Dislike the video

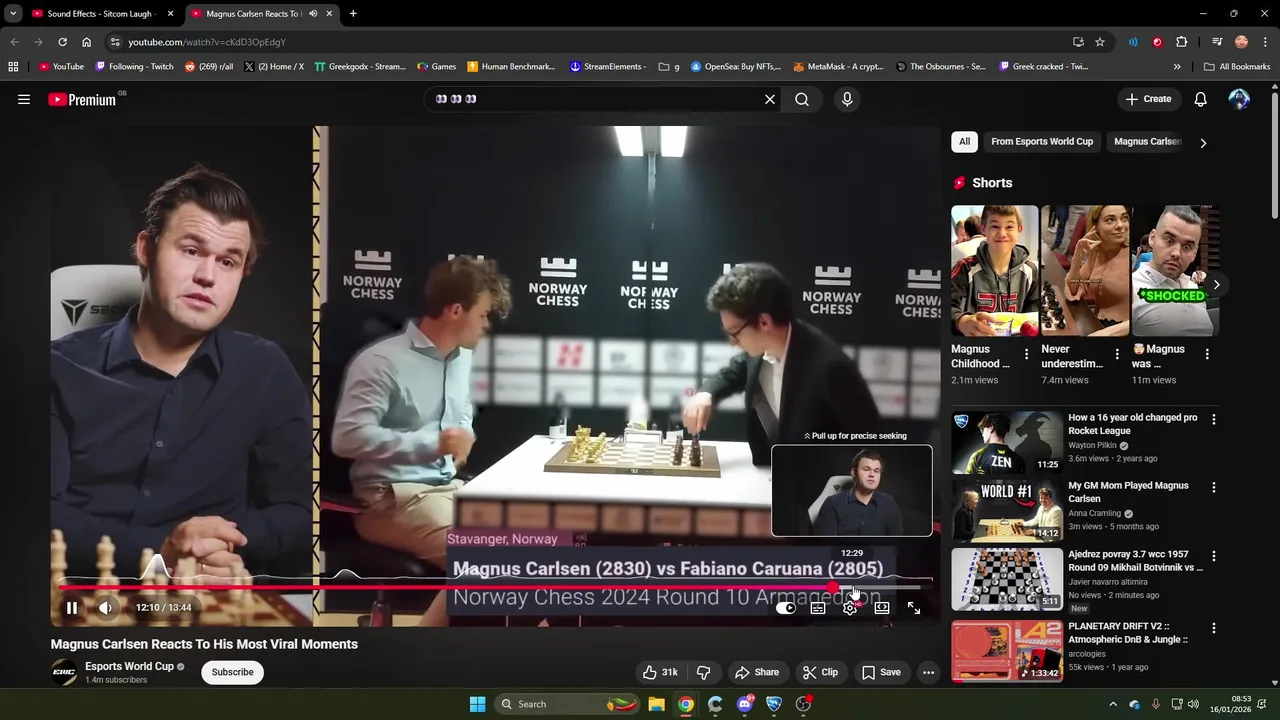703,672
